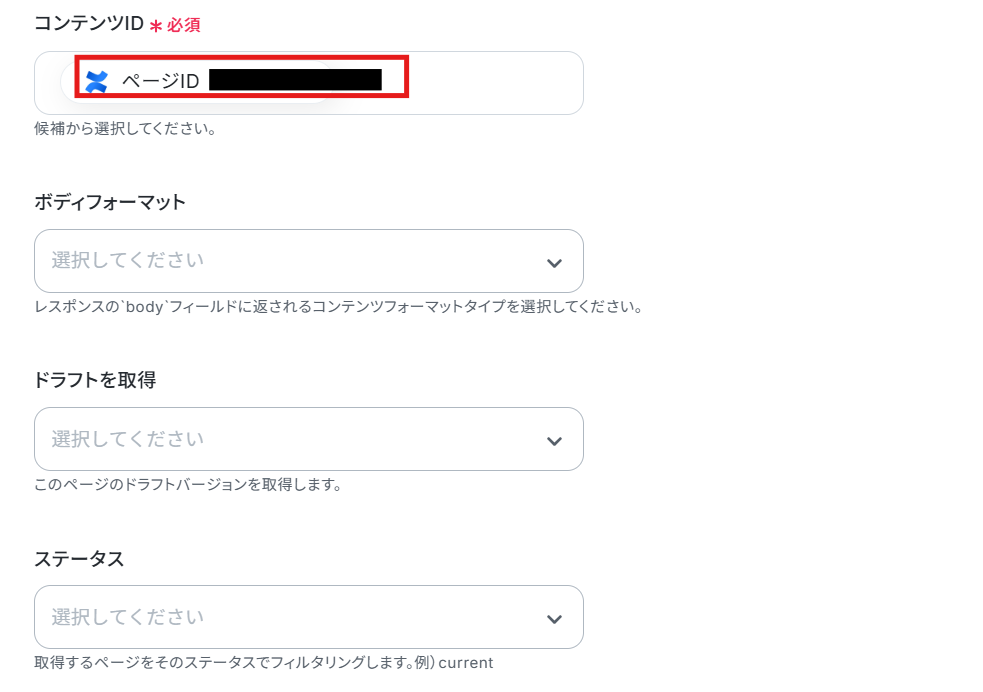Focus the コンテンツID input field's empty area
This screenshot has width=983, height=692.
[495, 83]
